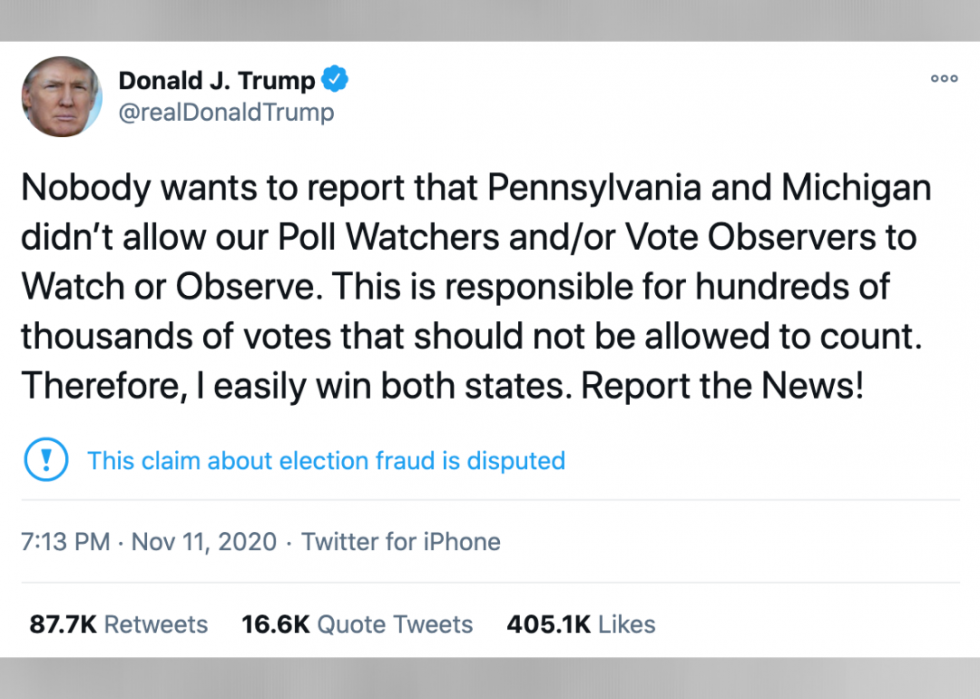980x699 pixels.
Task: Click the profile avatar photo
Action: click(62, 96)
